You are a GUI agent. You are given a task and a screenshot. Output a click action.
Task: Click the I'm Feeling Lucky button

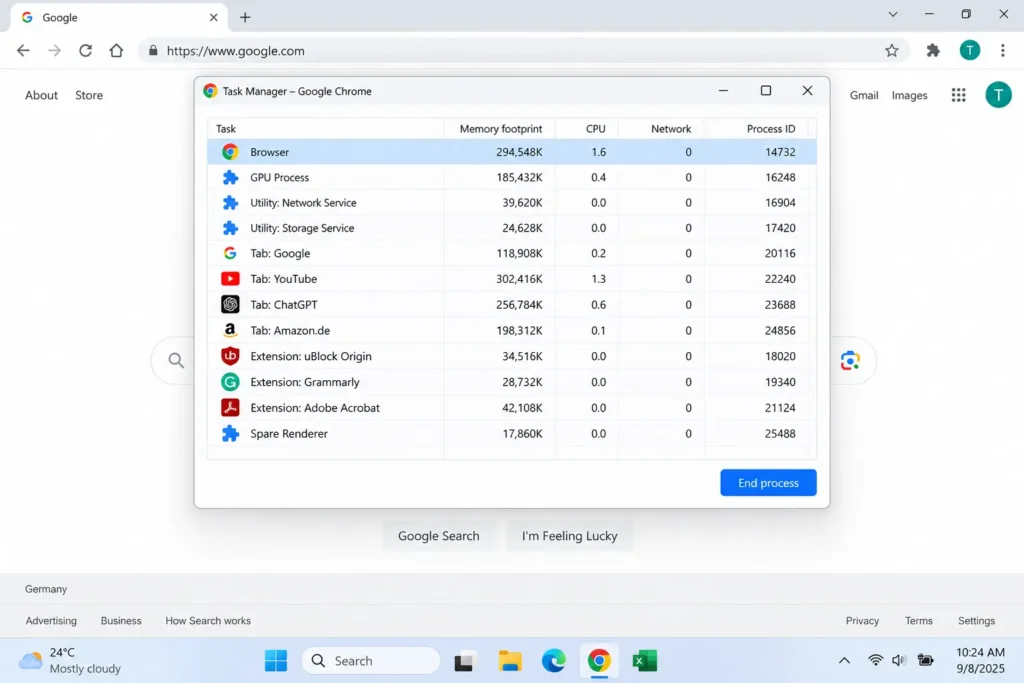point(569,536)
